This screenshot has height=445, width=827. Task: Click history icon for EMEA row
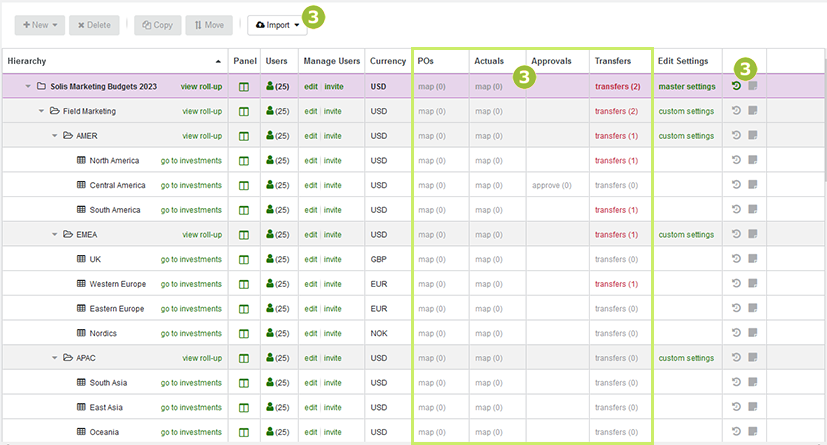(736, 234)
